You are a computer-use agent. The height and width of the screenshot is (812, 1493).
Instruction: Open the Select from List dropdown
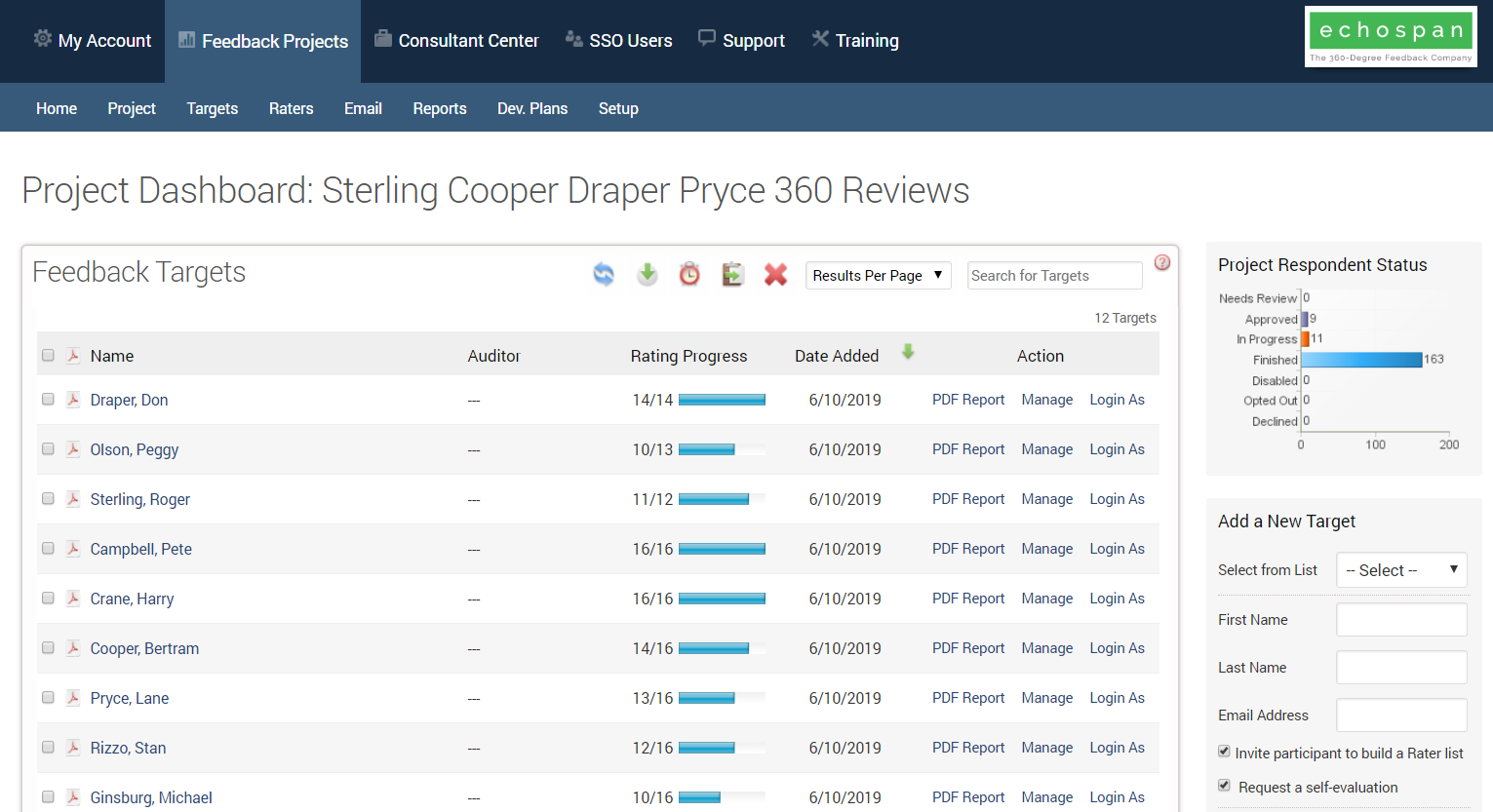1401,570
